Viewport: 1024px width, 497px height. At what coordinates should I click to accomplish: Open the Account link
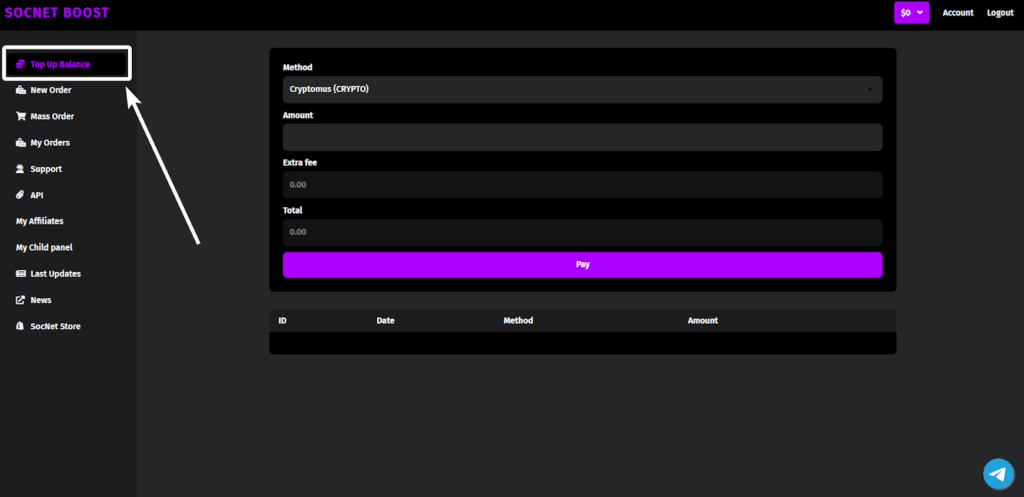tap(957, 13)
